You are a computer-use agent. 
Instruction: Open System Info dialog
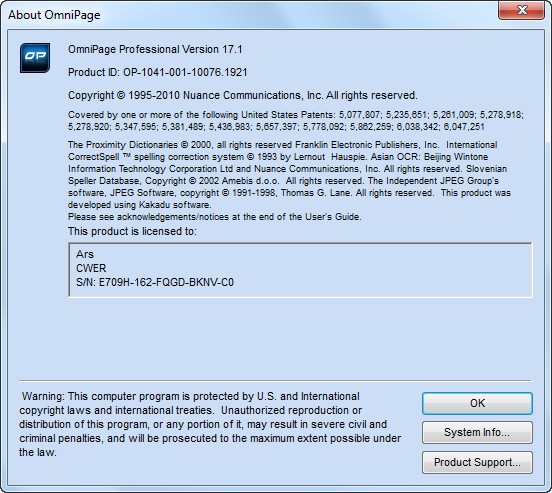point(477,432)
